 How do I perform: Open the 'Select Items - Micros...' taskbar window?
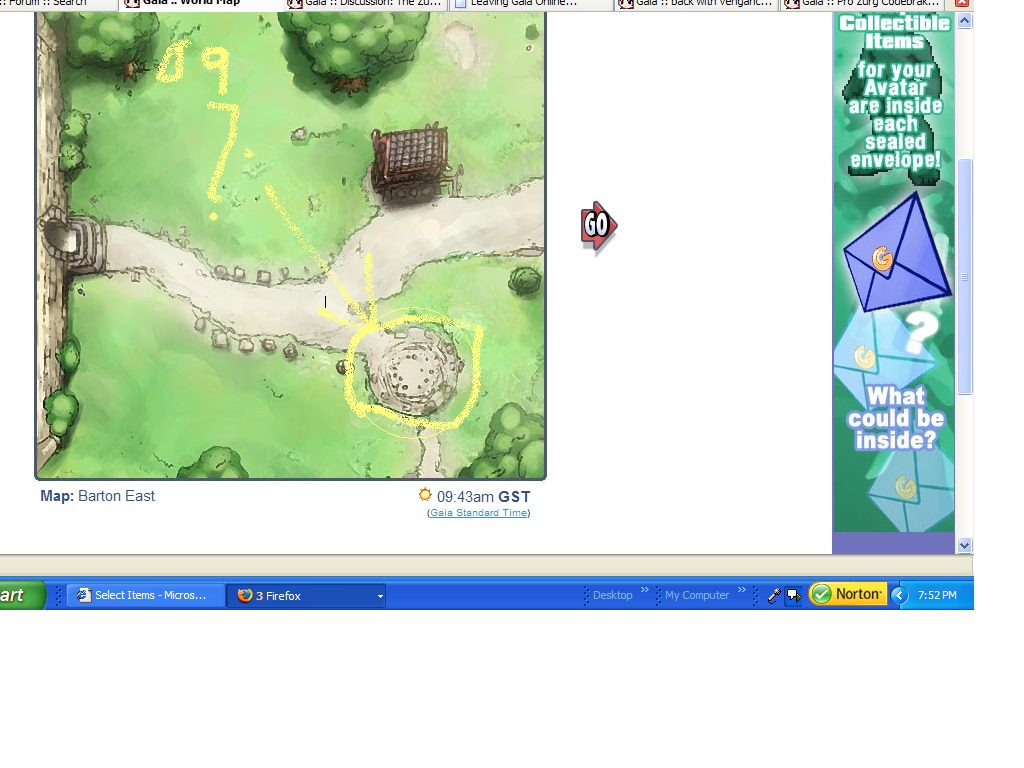click(x=145, y=595)
